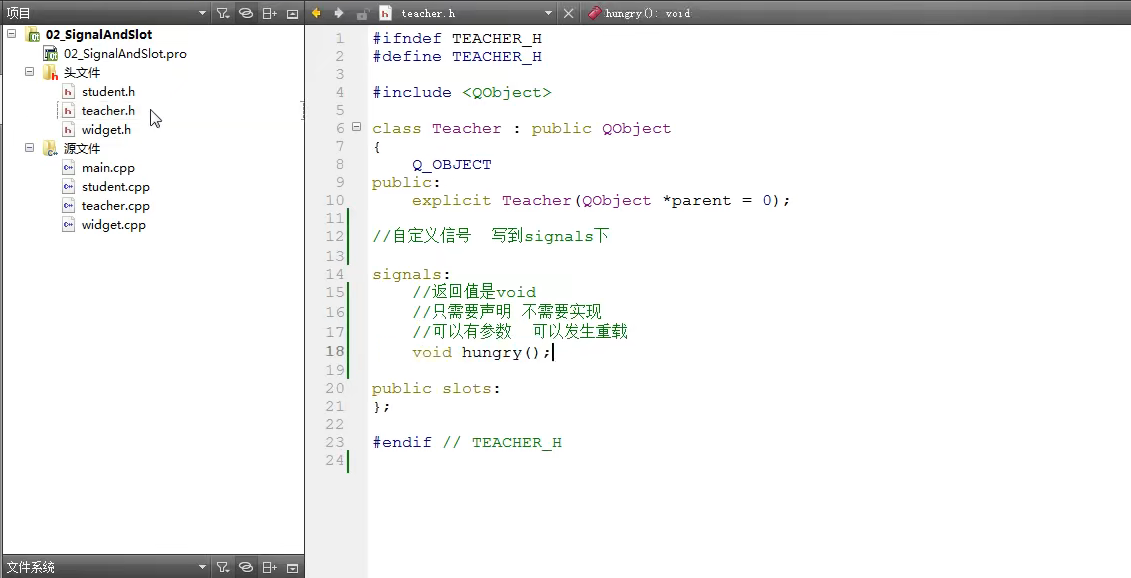Viewport: 1131px width, 578px height.
Task: Click the 'public slots:' line
Action: tap(436, 388)
